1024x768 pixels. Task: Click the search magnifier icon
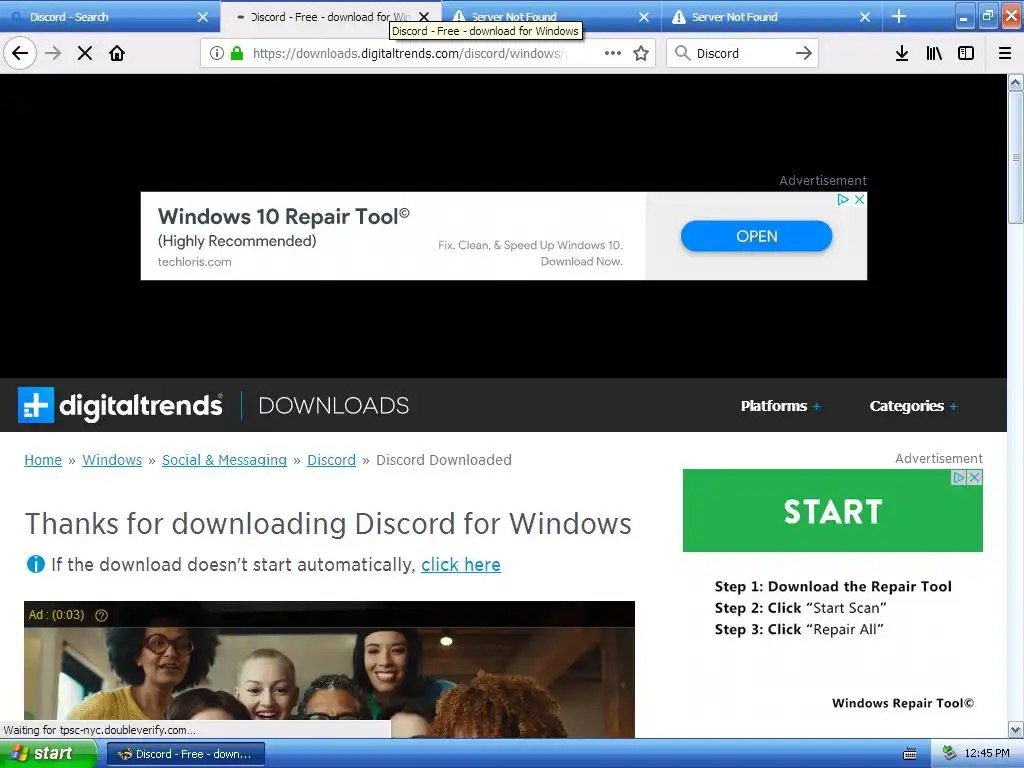[682, 53]
